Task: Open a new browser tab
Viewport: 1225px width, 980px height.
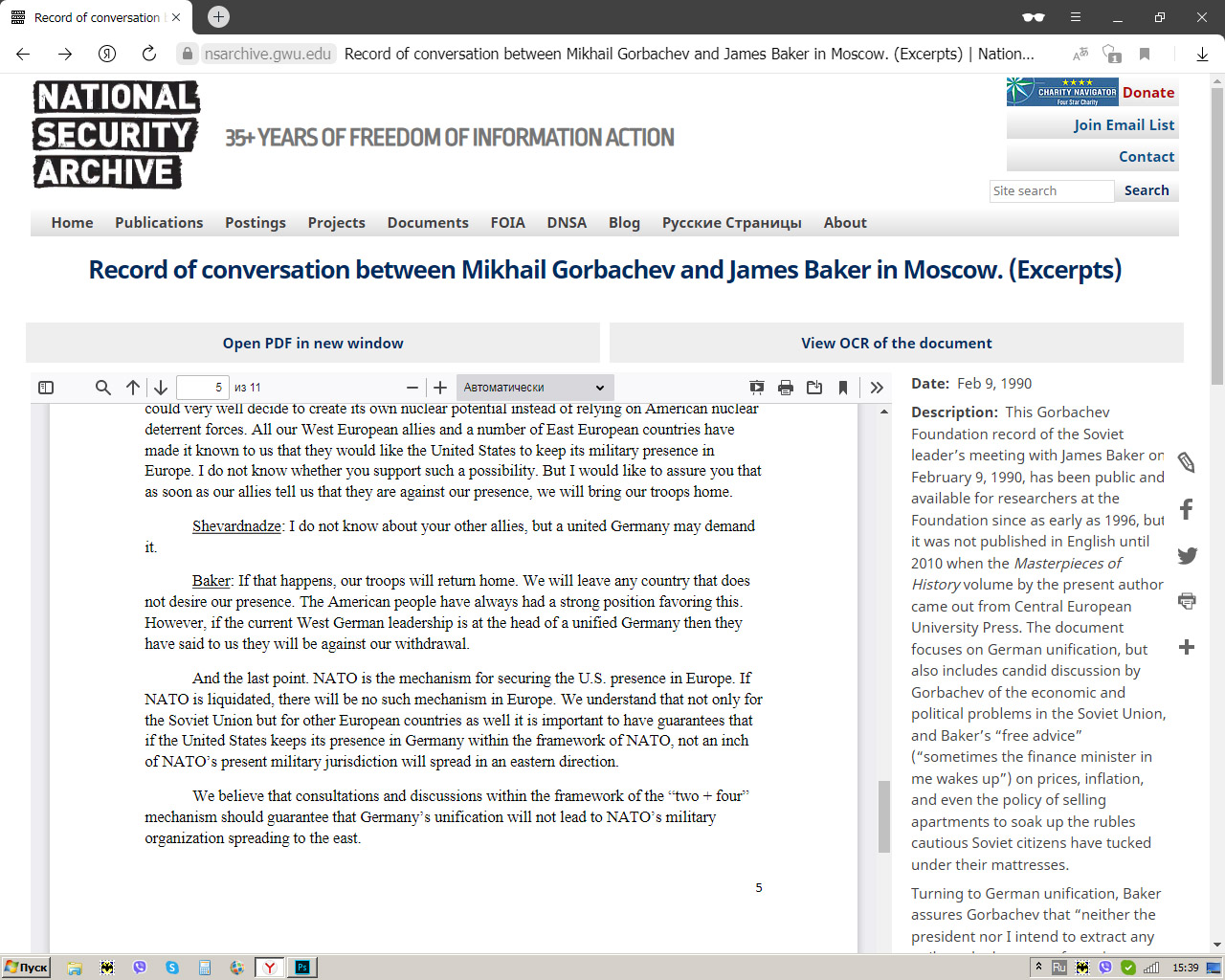Action: tap(218, 17)
